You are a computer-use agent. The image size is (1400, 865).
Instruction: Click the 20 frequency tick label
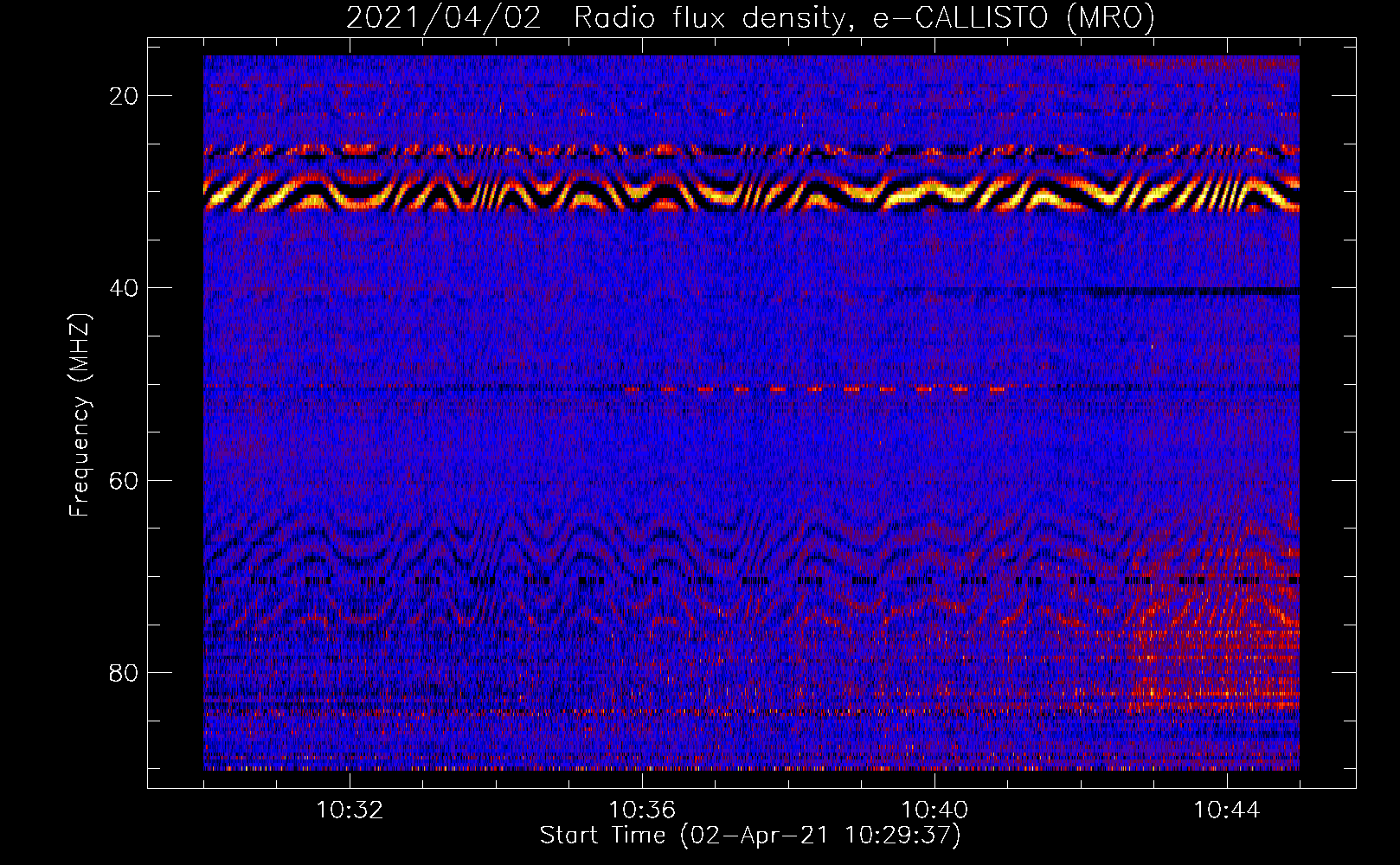click(x=125, y=96)
